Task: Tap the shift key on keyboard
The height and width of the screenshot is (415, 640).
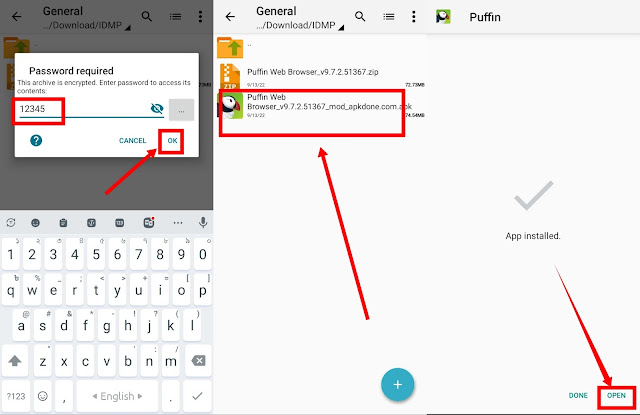Action: (15, 361)
